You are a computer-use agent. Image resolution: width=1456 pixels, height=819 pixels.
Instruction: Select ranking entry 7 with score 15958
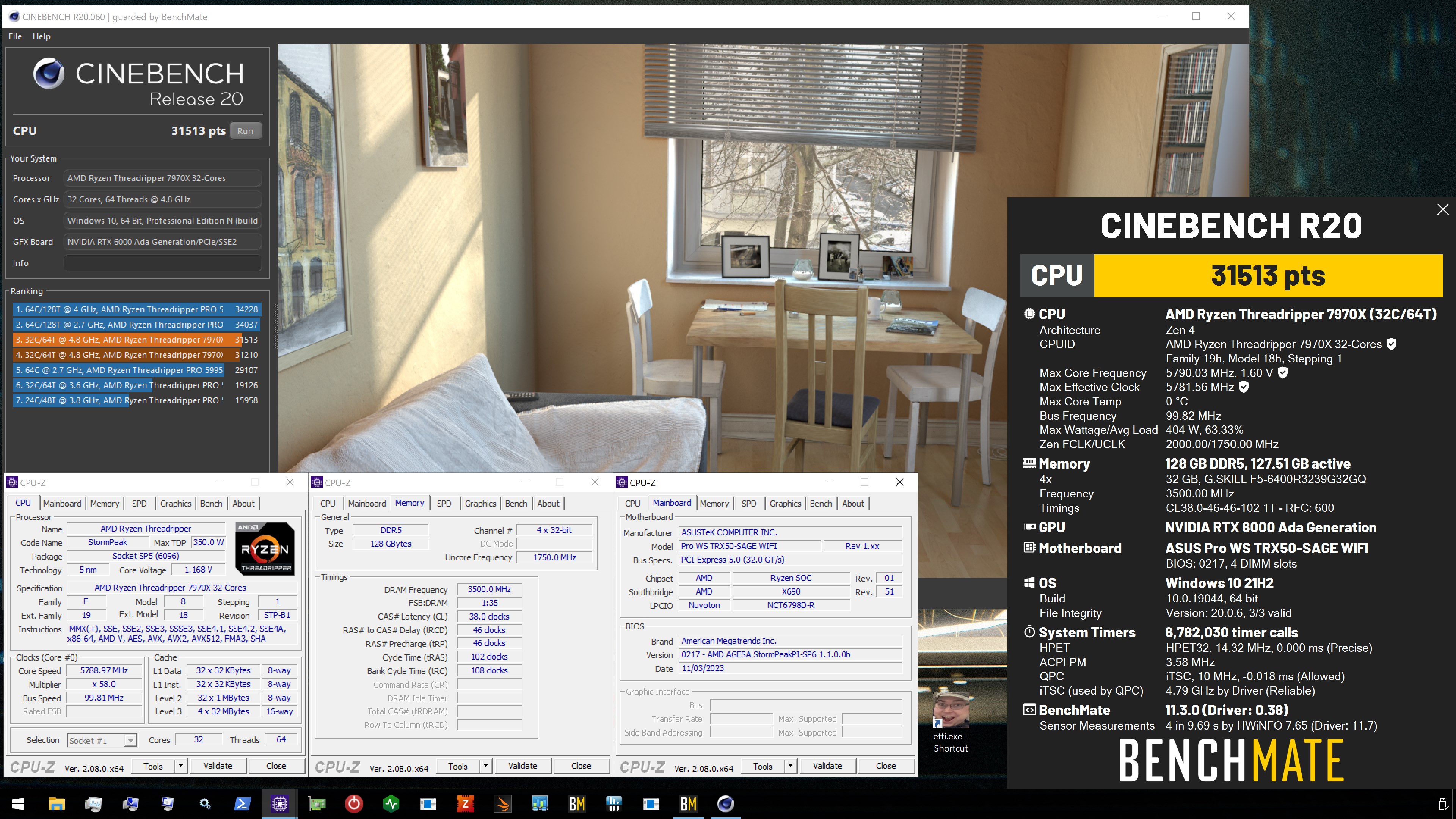point(136,400)
